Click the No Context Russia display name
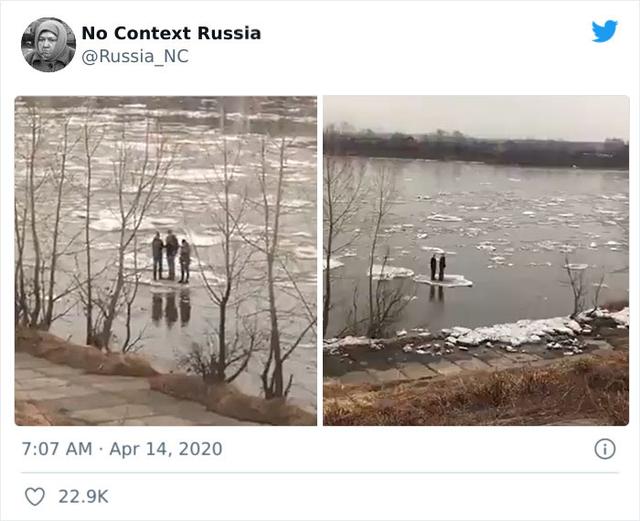The image size is (640, 521). pos(171,33)
